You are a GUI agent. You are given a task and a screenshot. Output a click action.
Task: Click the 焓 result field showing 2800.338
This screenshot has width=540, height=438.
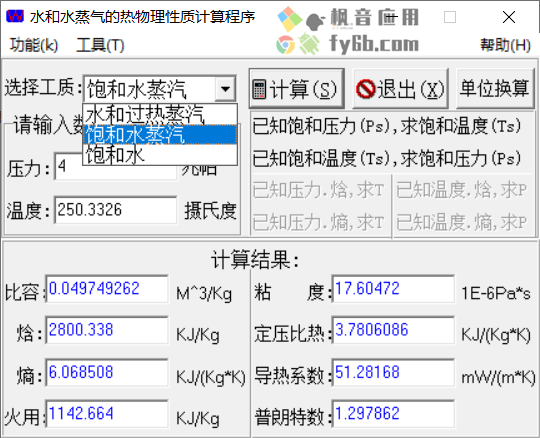pyautogui.click(x=107, y=330)
